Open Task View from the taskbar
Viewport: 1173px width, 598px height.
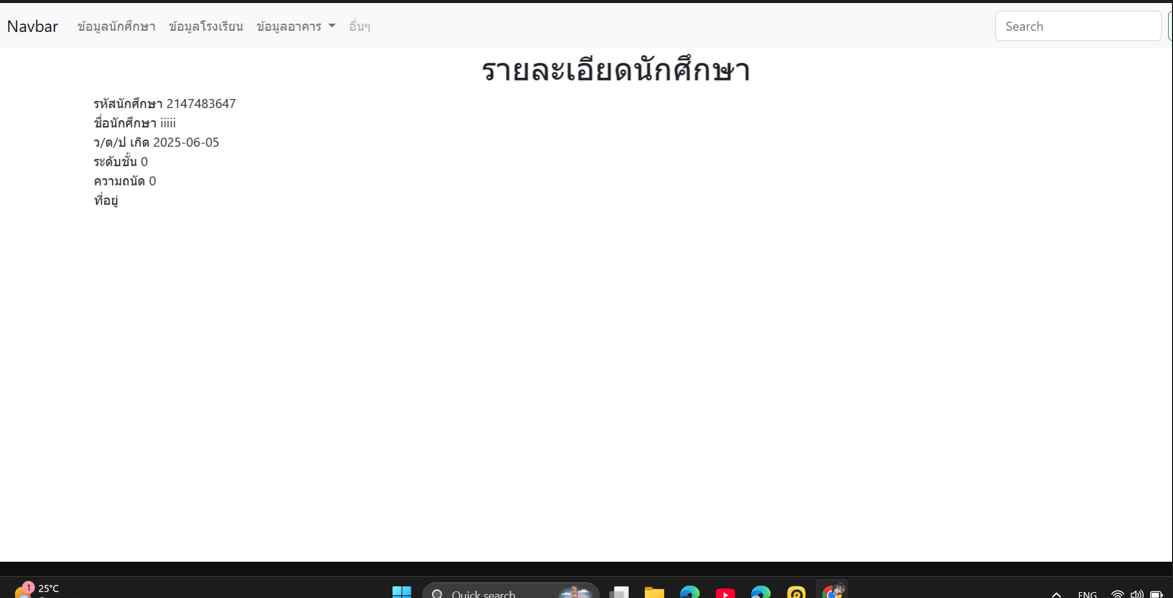pos(619,593)
